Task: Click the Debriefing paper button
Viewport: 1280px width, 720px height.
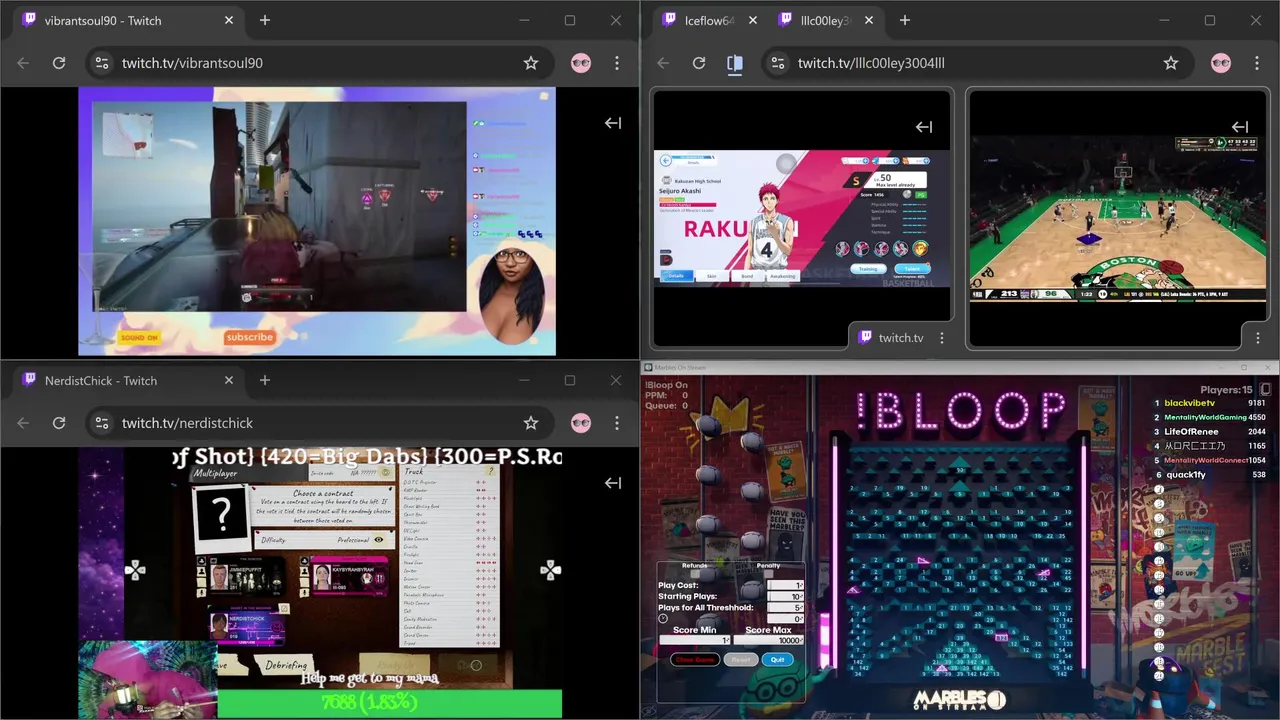Action: pos(287,665)
